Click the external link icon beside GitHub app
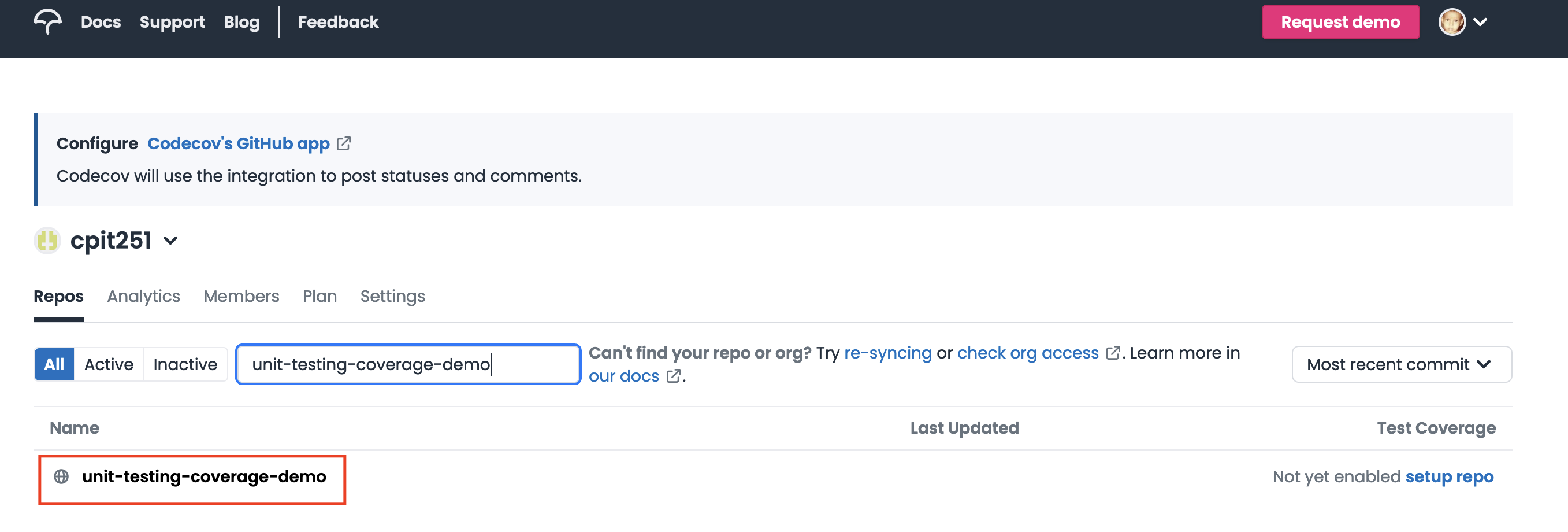 click(344, 143)
